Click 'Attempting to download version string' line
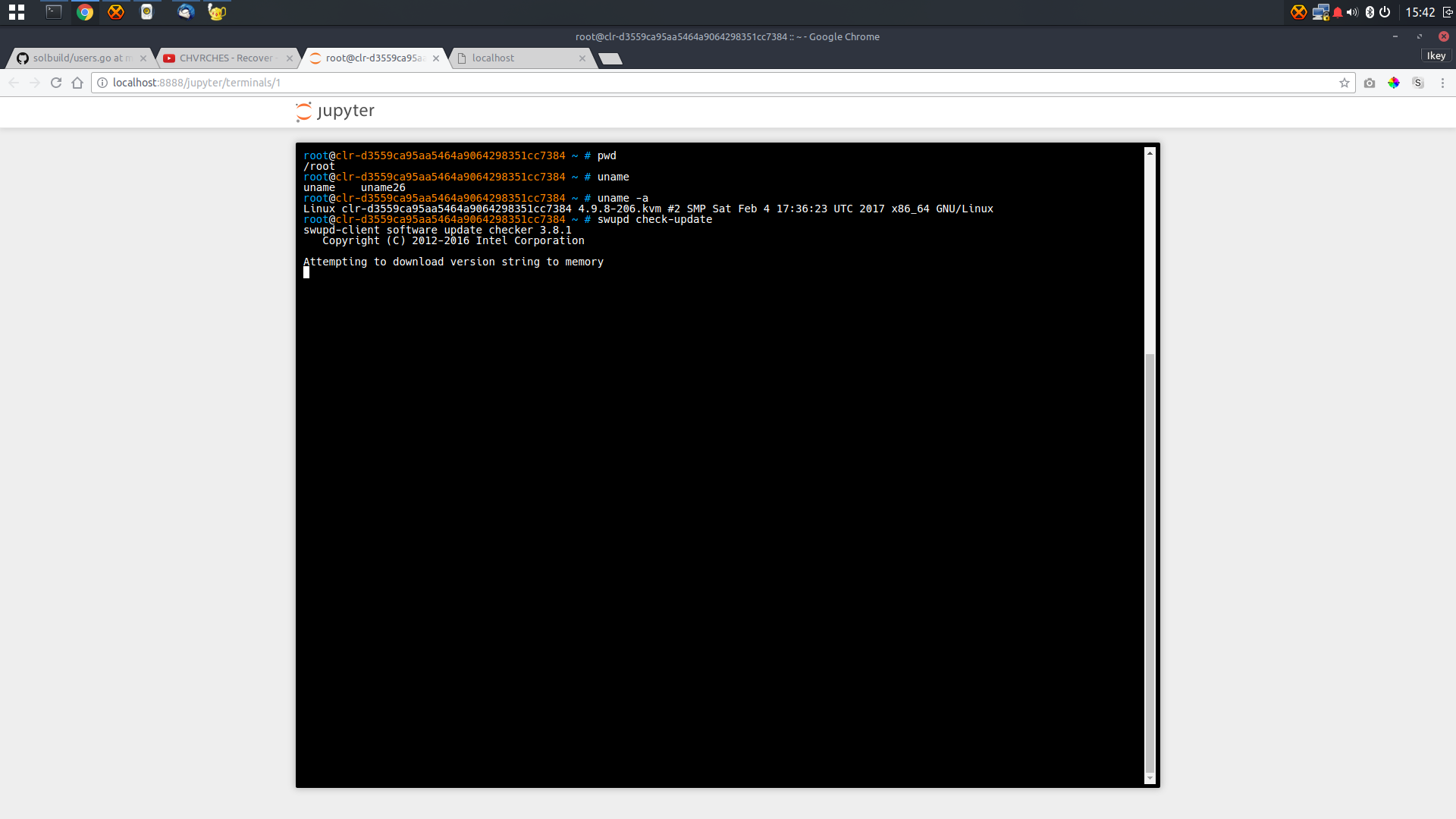This screenshot has height=819, width=1456. 453,262
